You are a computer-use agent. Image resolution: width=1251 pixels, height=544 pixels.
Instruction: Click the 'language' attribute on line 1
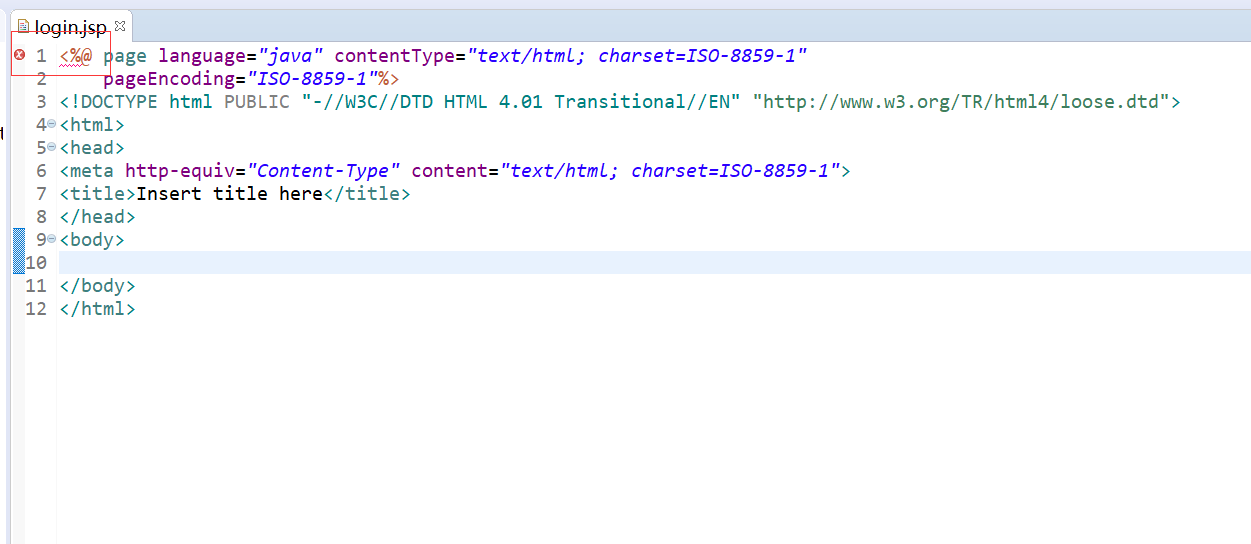pos(202,56)
